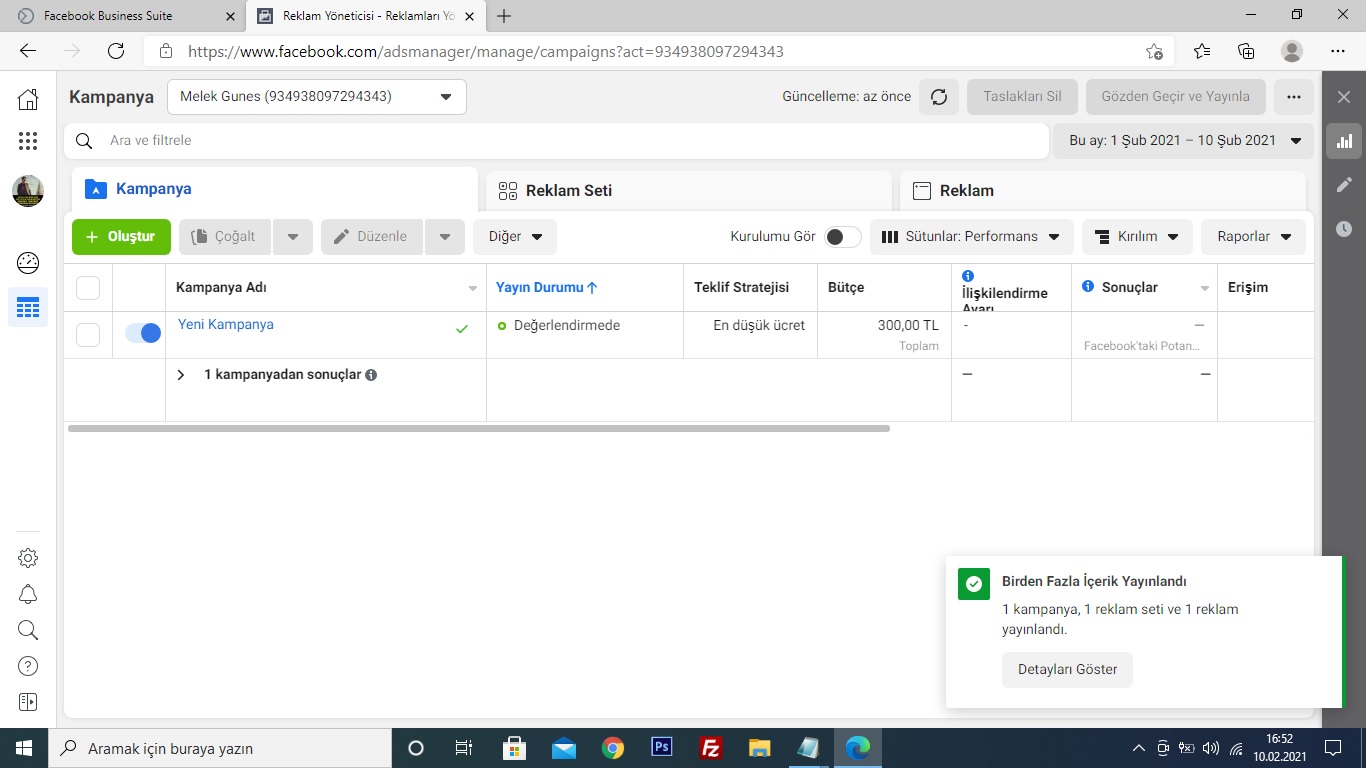
Task: Expand the 1 kampanyadan sonuçlar row
Action: coord(181,375)
